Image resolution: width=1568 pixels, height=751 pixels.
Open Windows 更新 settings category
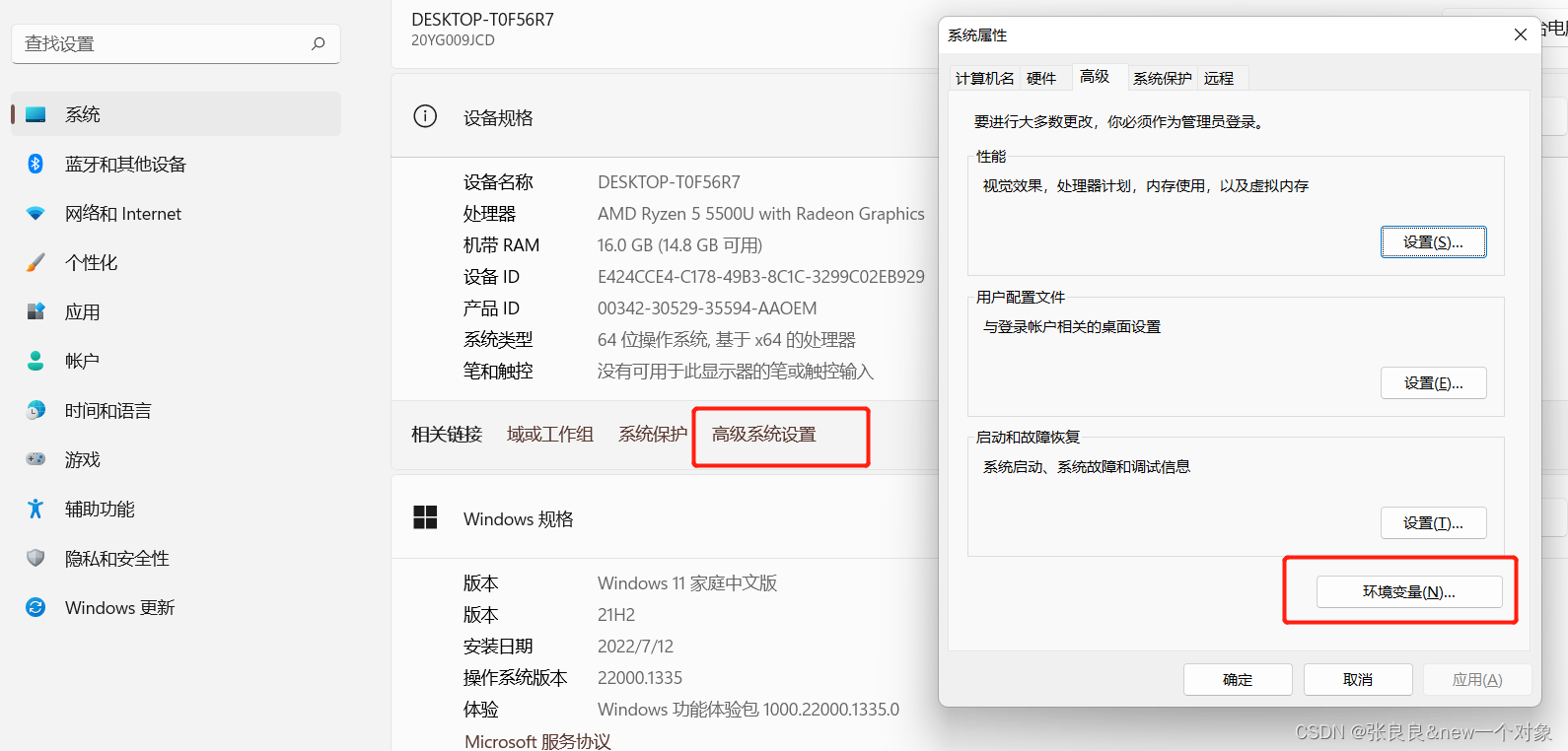click(176, 607)
